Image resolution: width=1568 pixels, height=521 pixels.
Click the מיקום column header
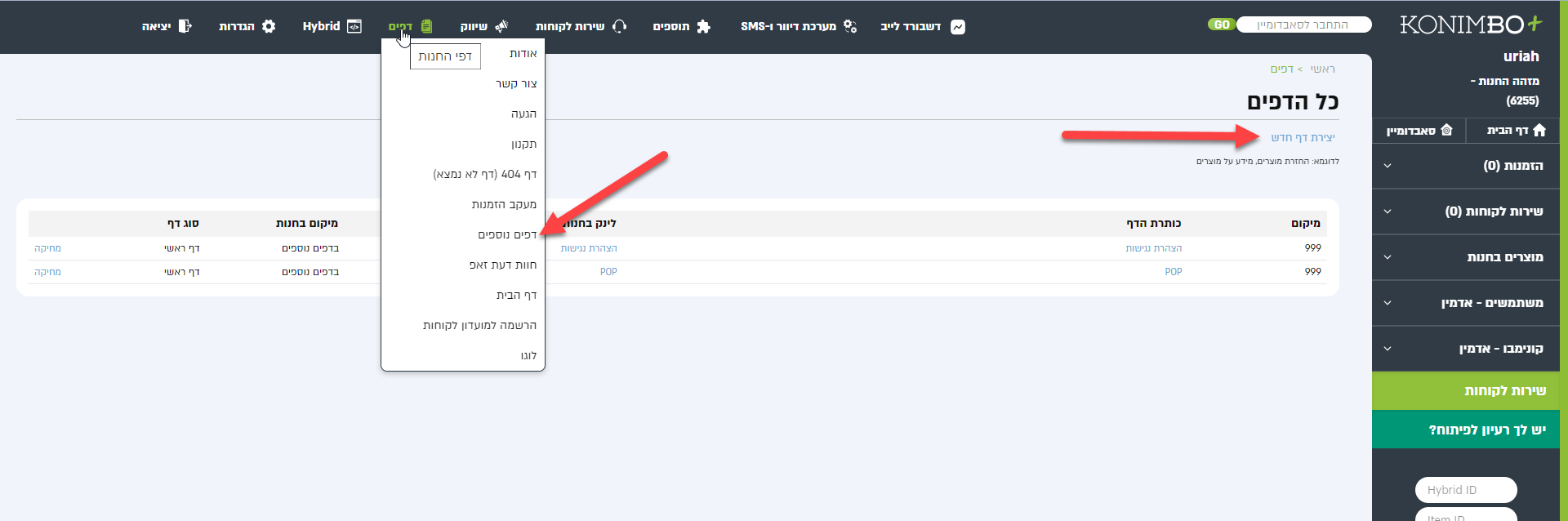coord(1306,224)
